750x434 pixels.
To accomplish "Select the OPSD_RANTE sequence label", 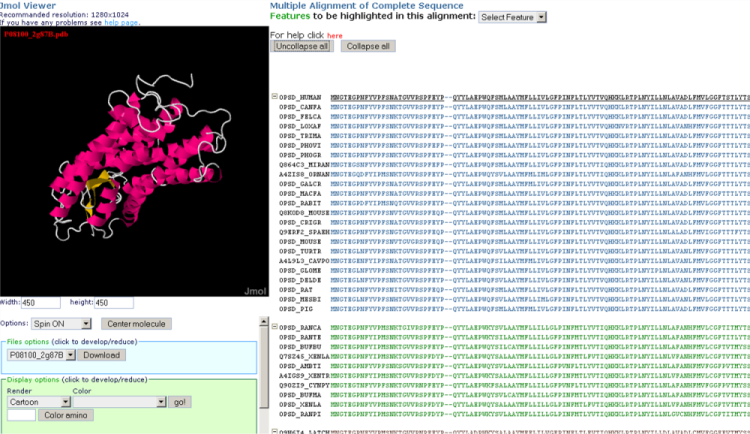I will pos(300,337).
